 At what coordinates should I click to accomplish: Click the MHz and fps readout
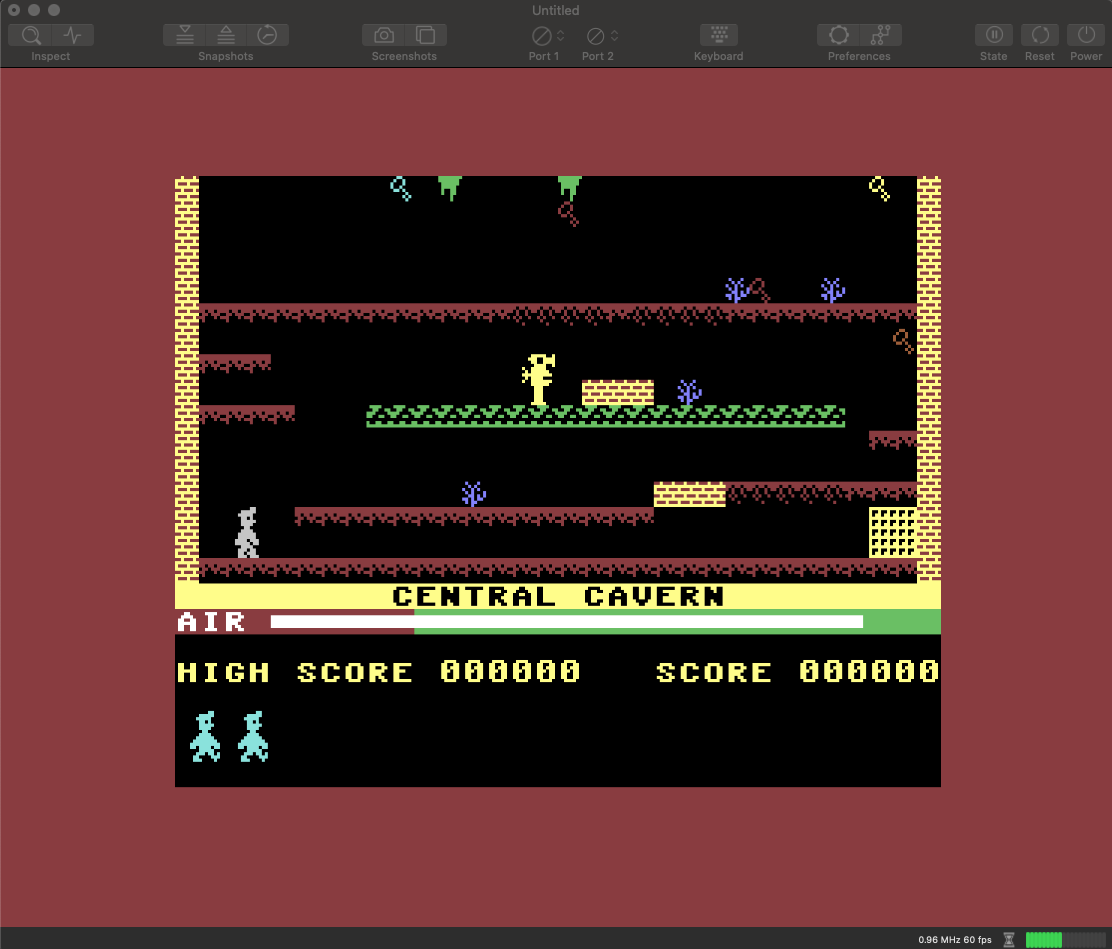pos(955,939)
